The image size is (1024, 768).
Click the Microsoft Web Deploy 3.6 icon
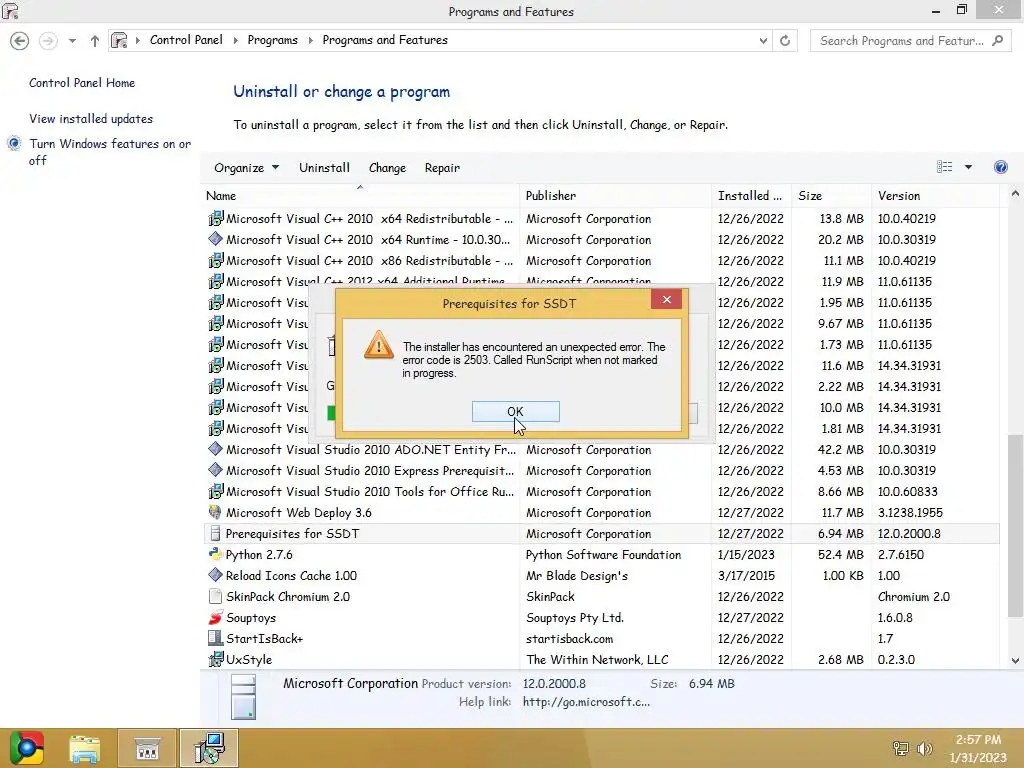pos(216,512)
